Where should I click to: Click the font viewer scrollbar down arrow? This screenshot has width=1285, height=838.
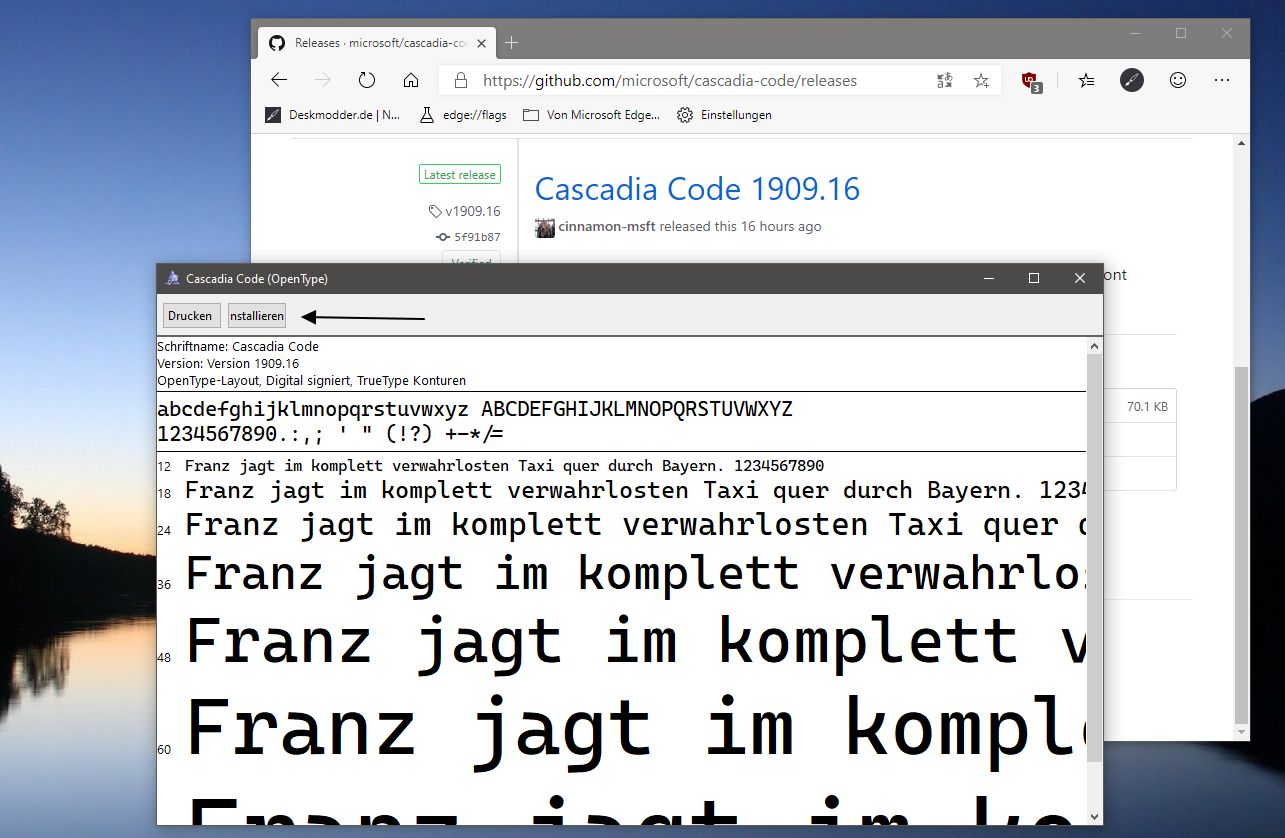pos(1094,816)
